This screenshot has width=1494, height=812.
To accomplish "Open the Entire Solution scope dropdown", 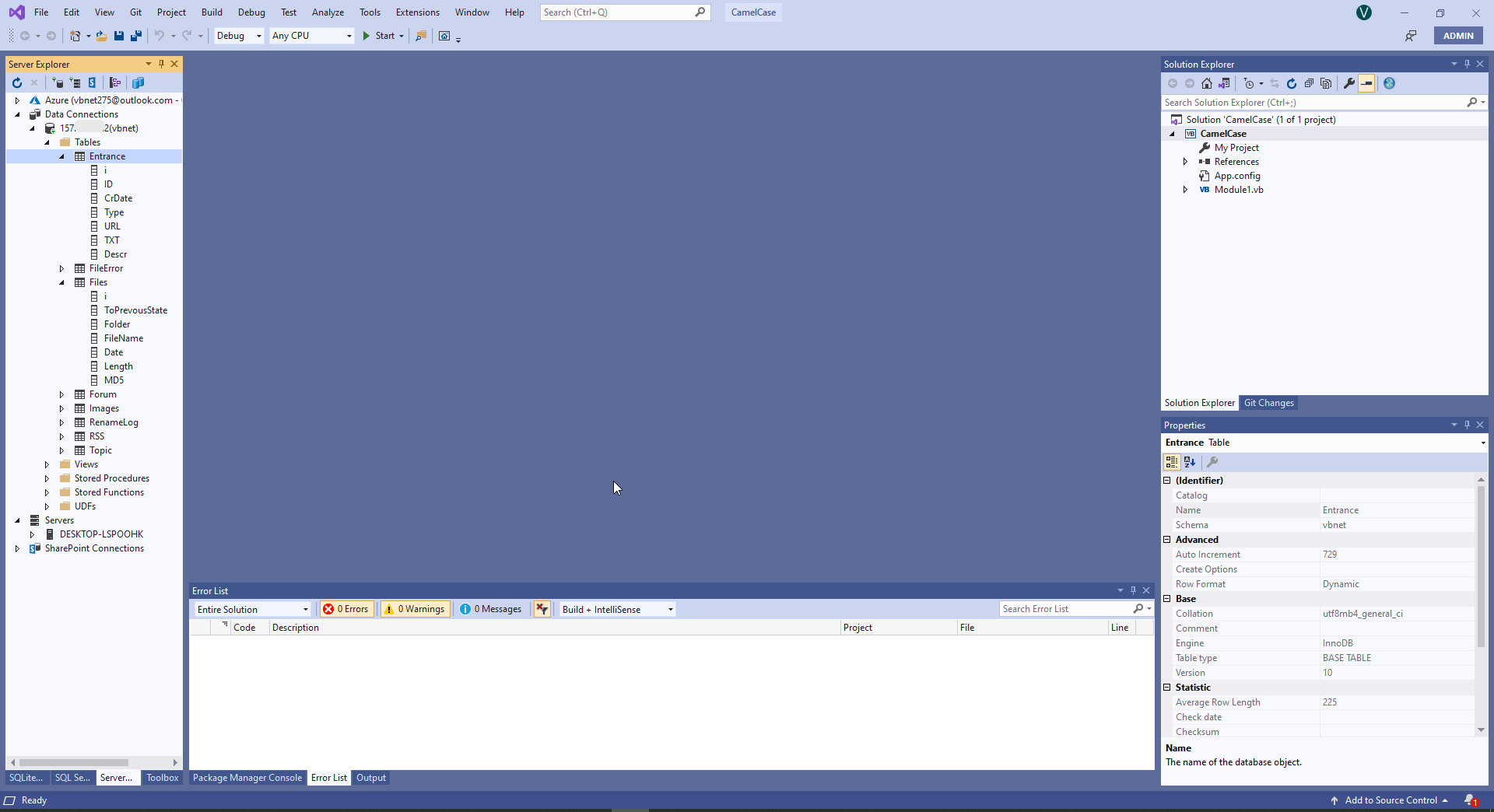I will pyautogui.click(x=253, y=609).
